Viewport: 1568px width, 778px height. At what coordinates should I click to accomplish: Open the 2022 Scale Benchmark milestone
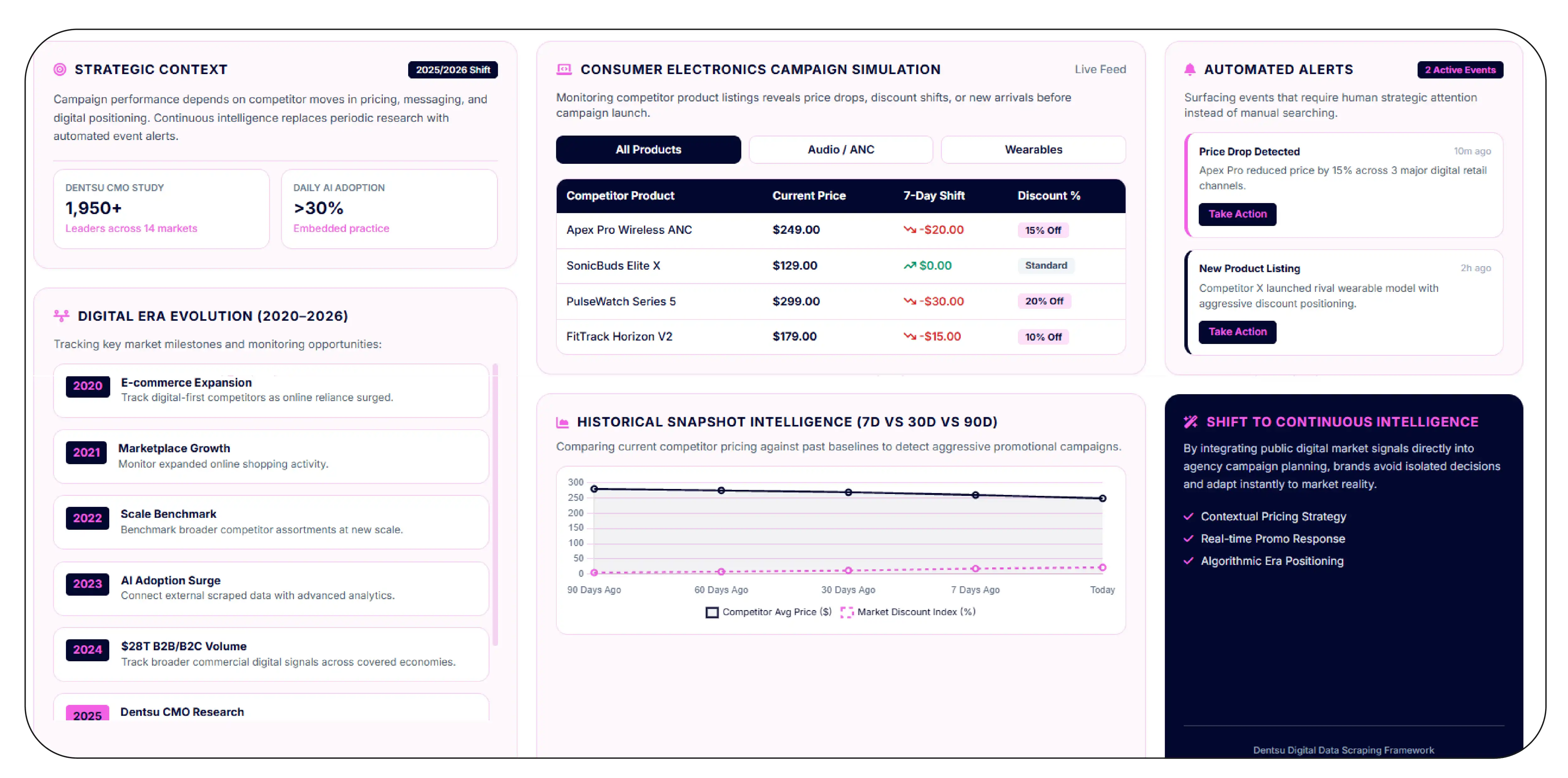(x=271, y=522)
